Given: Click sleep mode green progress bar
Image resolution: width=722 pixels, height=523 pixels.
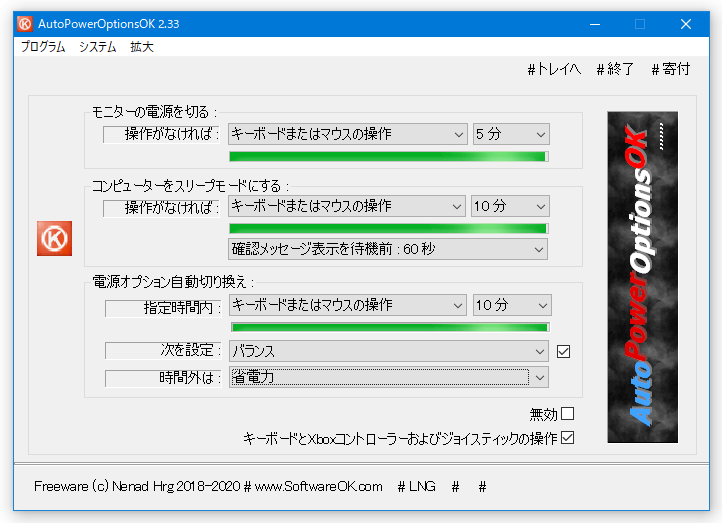Looking at the screenshot, I should click(389, 228).
